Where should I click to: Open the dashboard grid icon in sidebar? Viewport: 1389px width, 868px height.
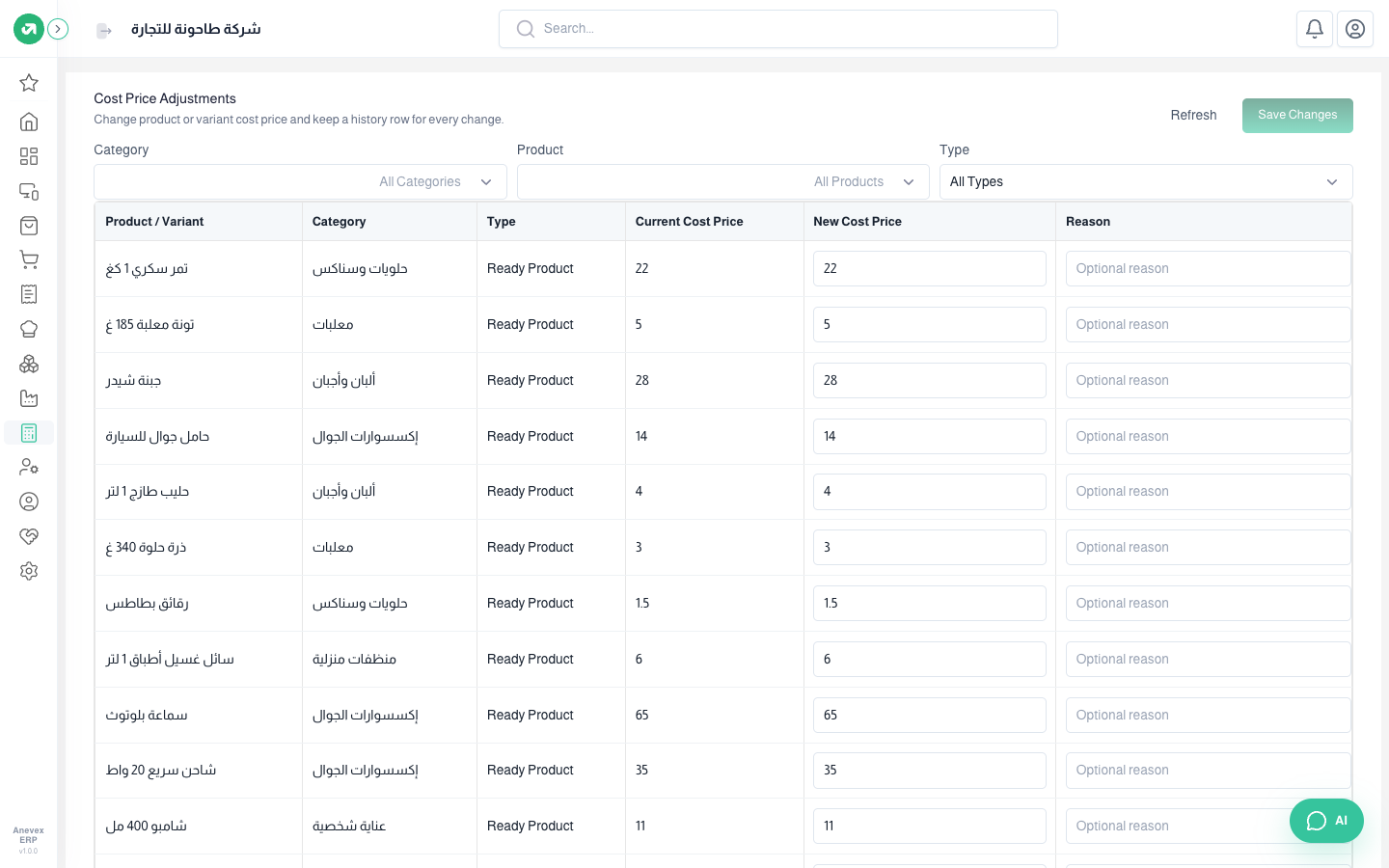point(29,156)
